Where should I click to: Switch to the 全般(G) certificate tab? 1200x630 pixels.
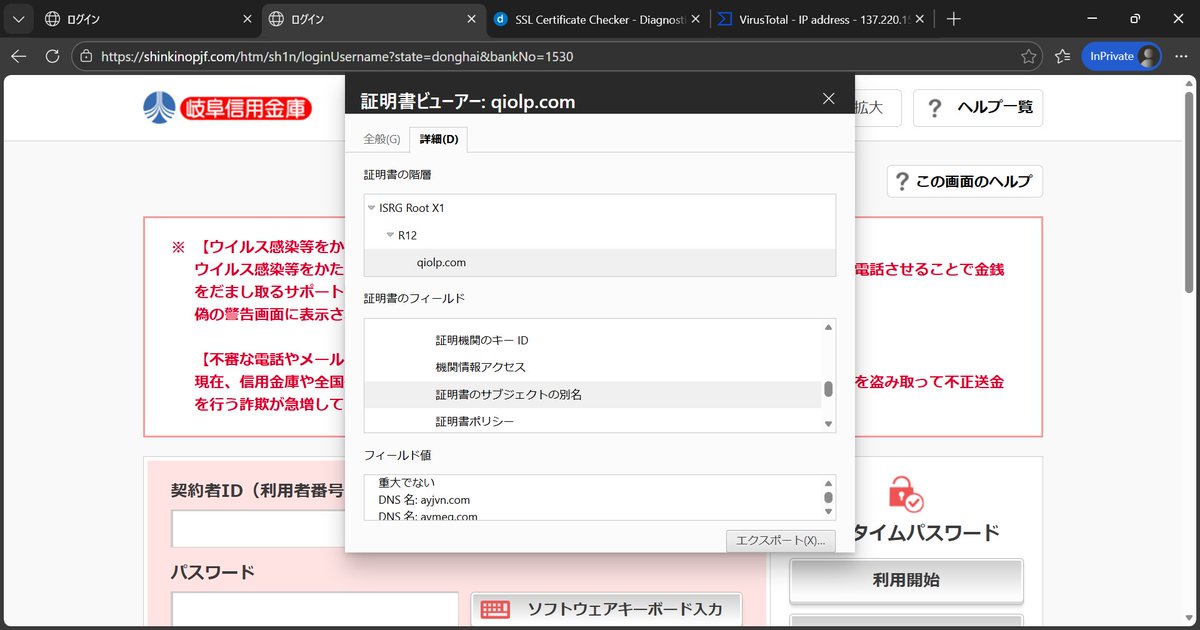380,139
